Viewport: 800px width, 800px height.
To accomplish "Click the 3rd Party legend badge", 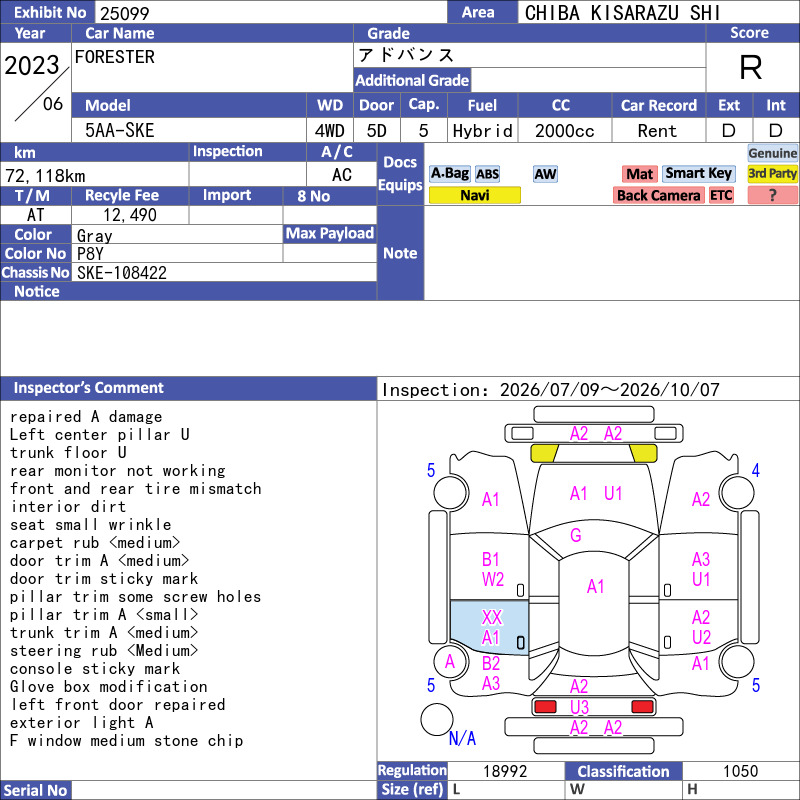I will 772,174.
